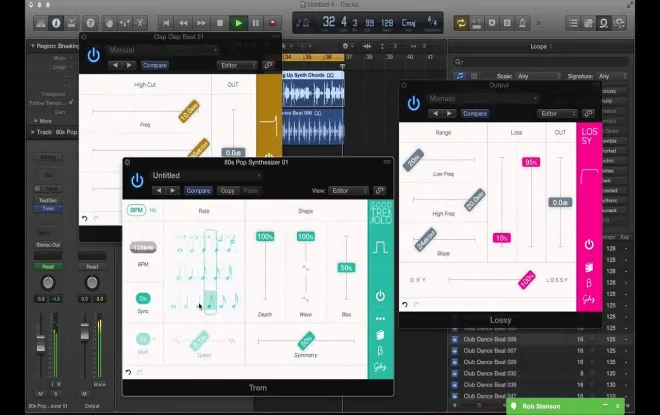Viewport: 660px width, 415px height.
Task: Select Club Dance Beat 007 loop
Action: 490,351
